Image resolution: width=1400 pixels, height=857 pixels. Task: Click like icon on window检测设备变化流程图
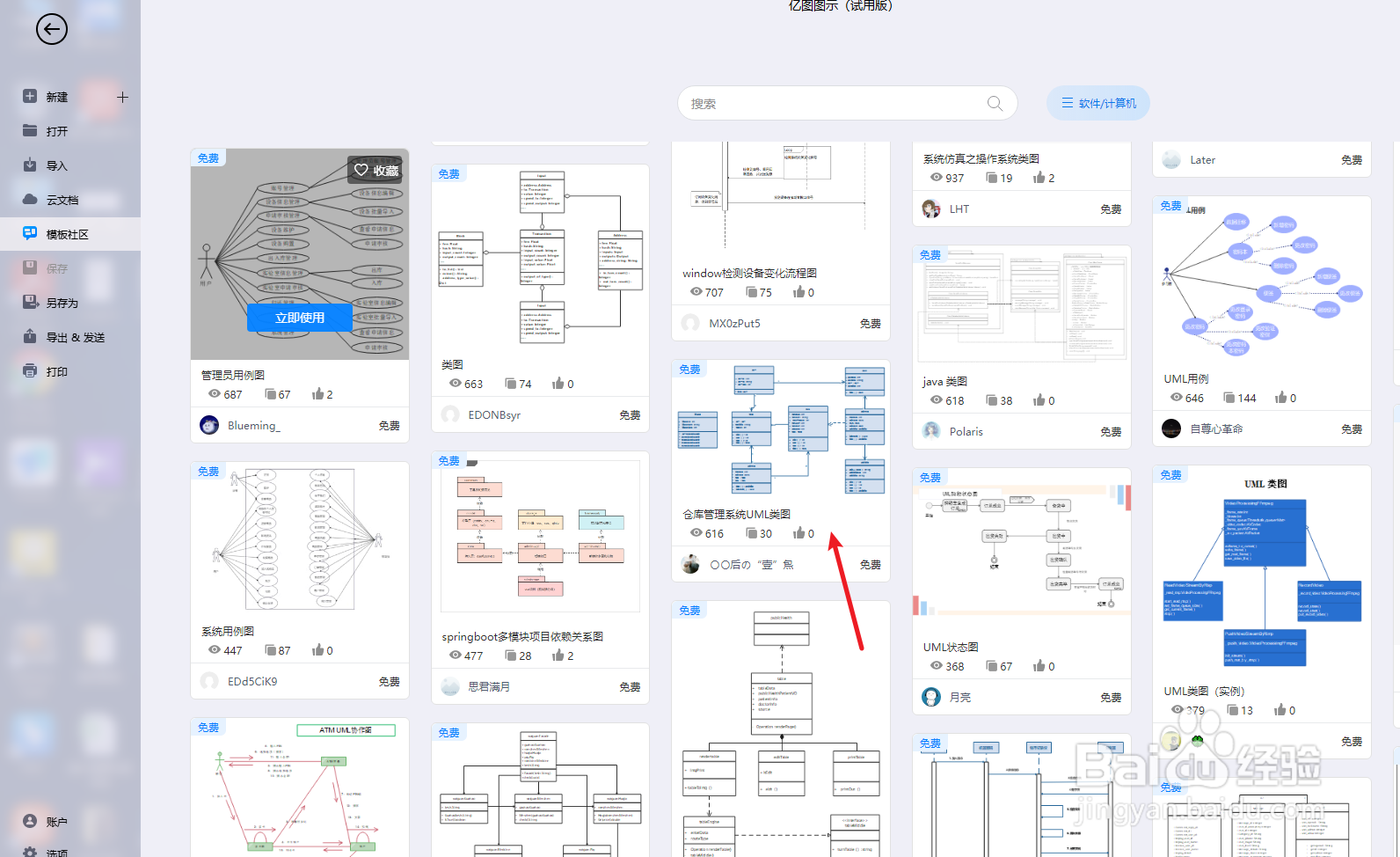(798, 291)
